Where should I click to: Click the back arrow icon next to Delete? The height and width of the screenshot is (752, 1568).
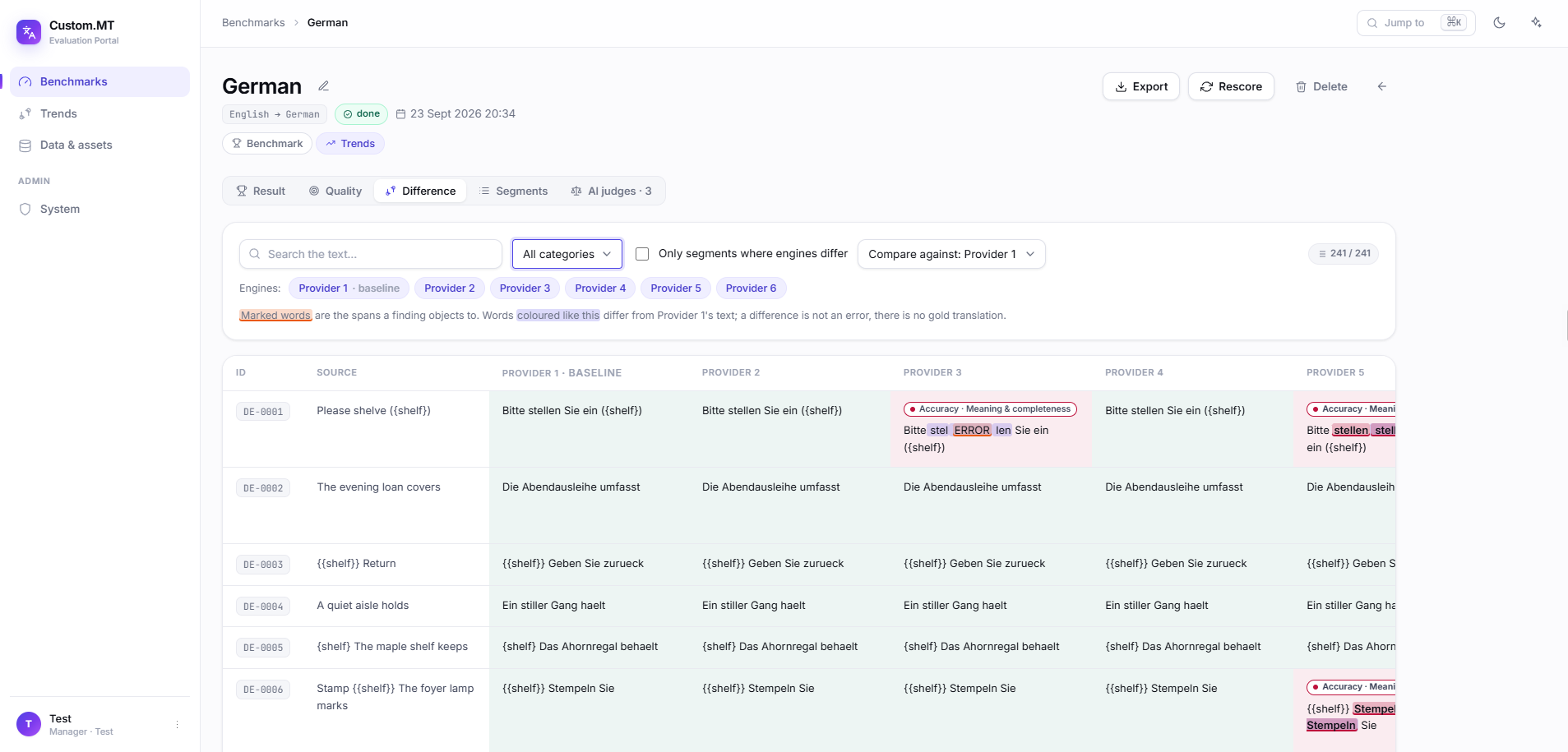click(x=1382, y=86)
